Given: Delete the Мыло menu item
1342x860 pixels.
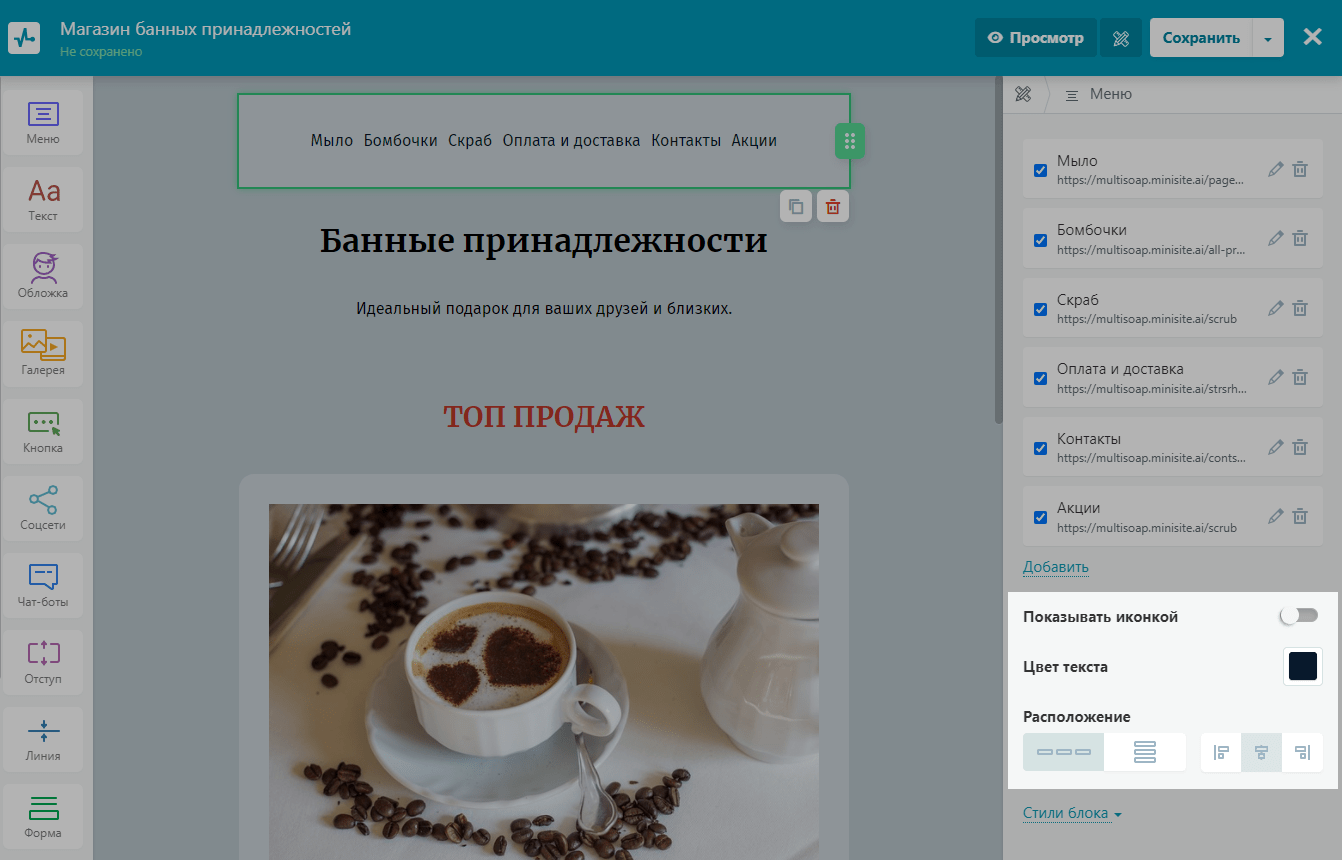Looking at the screenshot, I should 1300,169.
